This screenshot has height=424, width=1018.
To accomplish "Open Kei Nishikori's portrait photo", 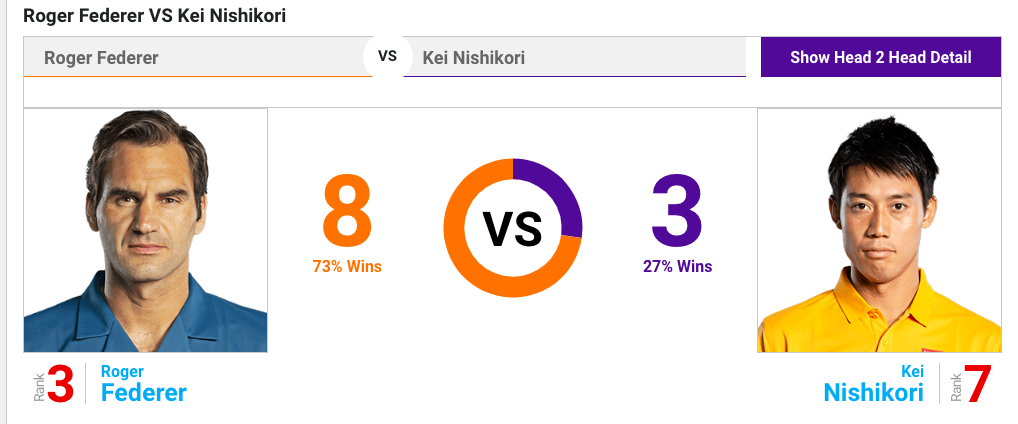I will point(879,231).
